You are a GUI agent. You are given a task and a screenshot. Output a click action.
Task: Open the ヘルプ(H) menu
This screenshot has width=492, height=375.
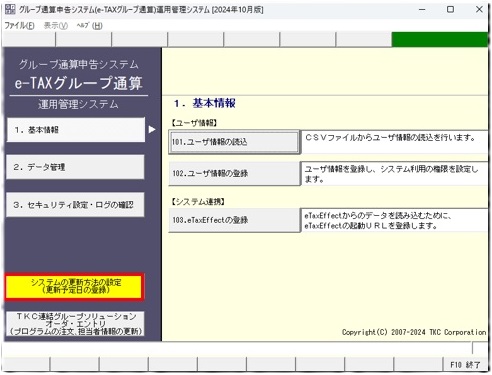89,26
